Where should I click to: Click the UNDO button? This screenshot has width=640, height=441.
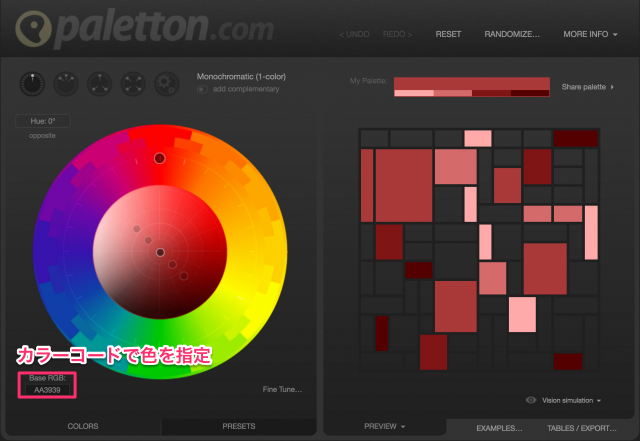(x=354, y=34)
